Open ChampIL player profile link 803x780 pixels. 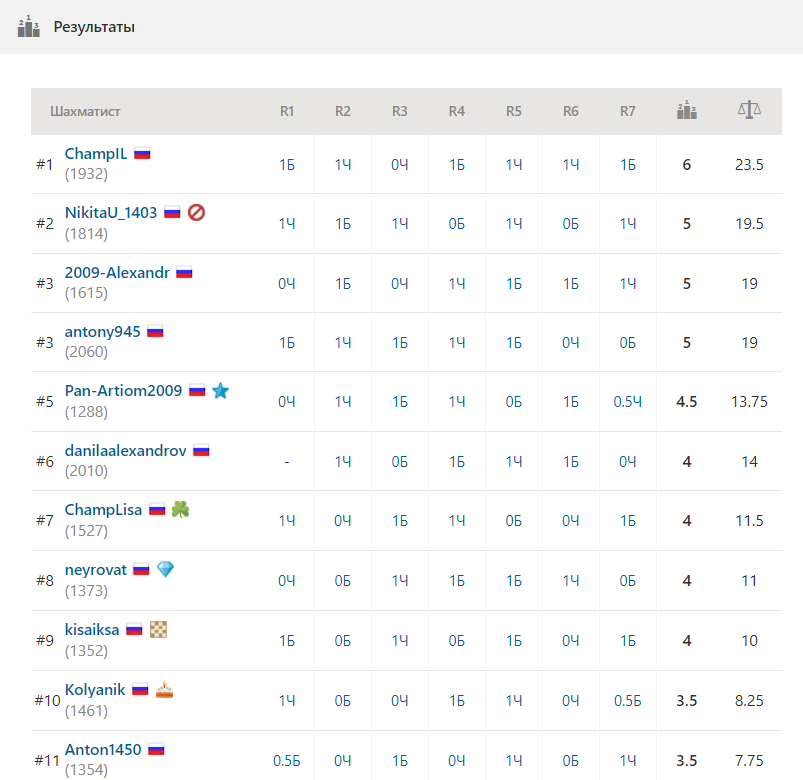(x=96, y=154)
